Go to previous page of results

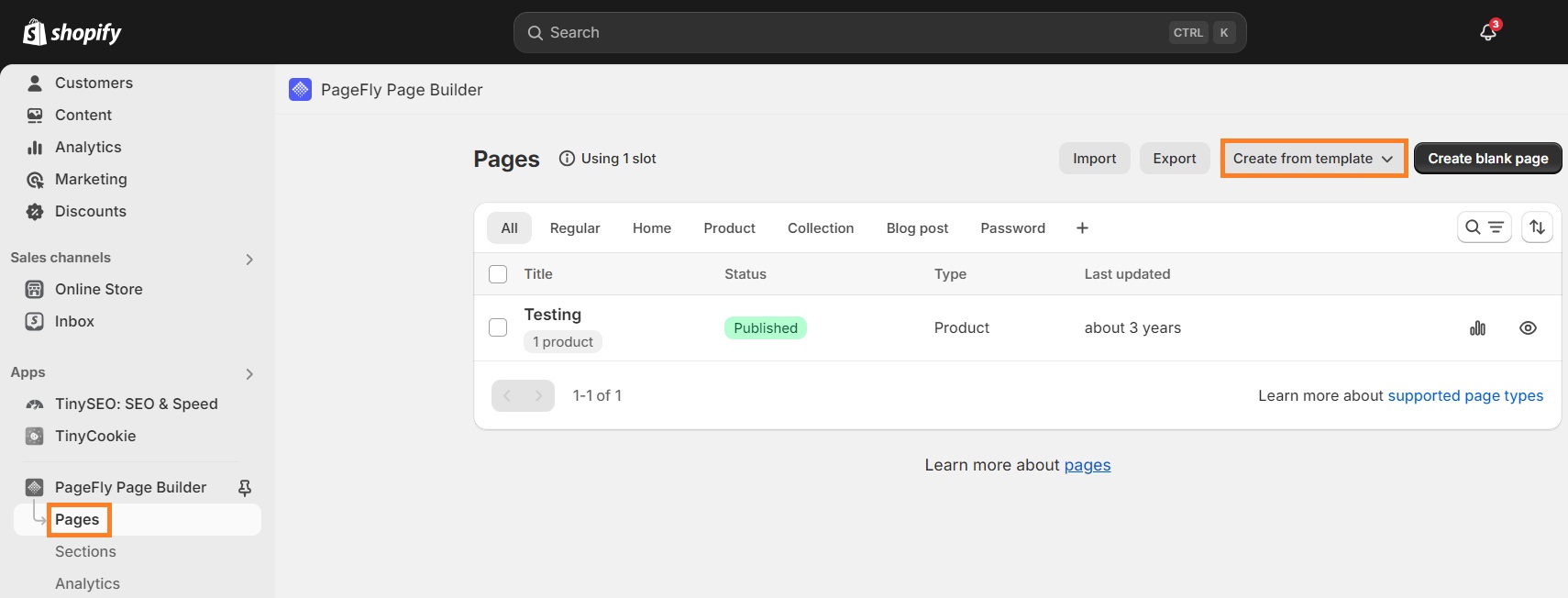point(507,395)
